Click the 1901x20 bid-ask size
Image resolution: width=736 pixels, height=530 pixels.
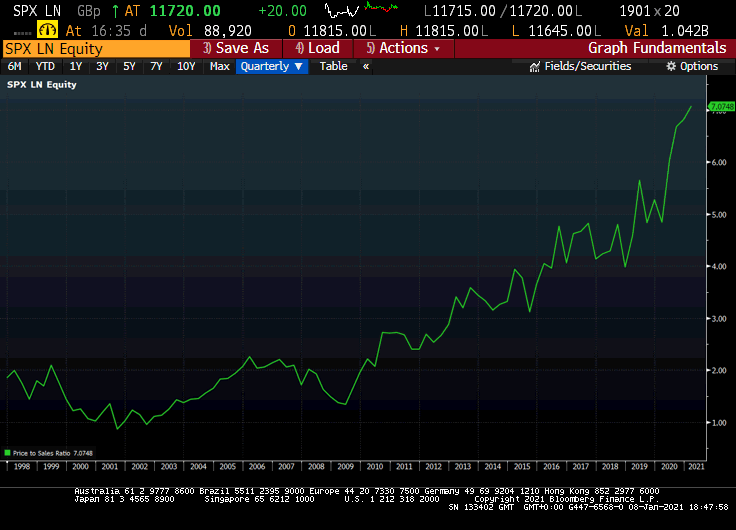pos(649,11)
